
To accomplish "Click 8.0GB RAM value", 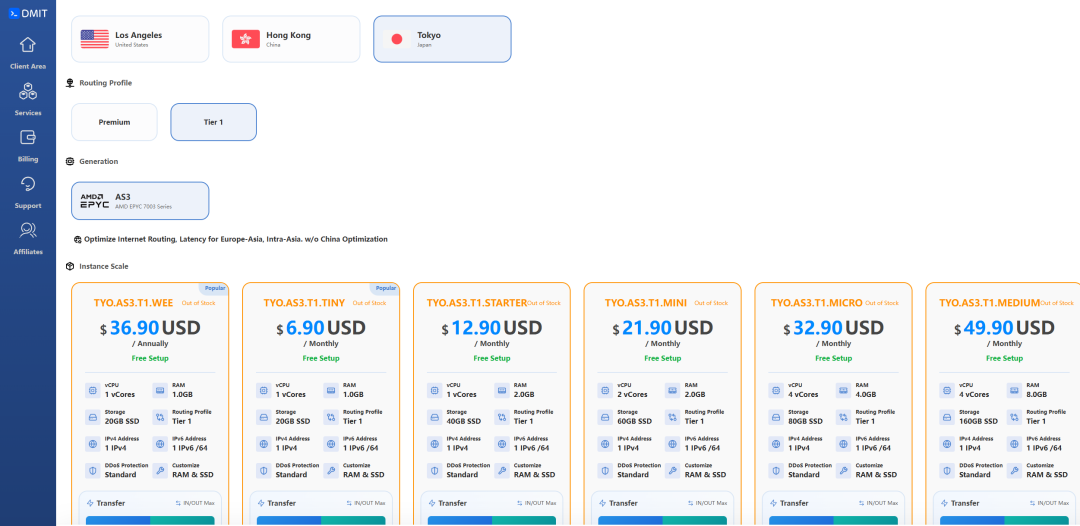I will point(1037,394).
